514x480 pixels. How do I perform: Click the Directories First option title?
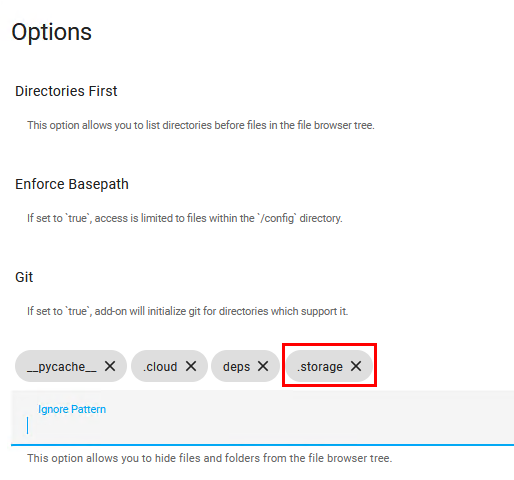point(66,91)
